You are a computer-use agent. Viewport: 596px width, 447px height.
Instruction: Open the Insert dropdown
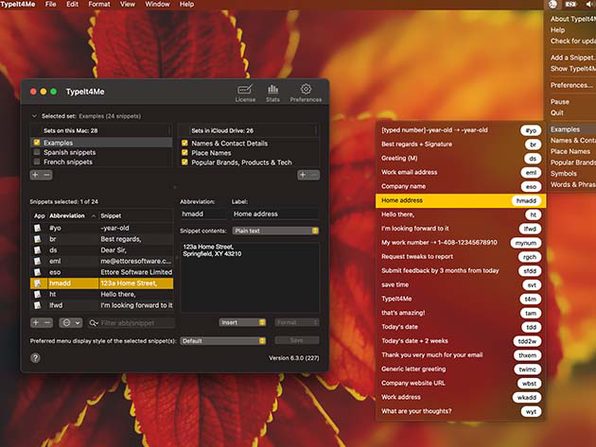click(242, 322)
